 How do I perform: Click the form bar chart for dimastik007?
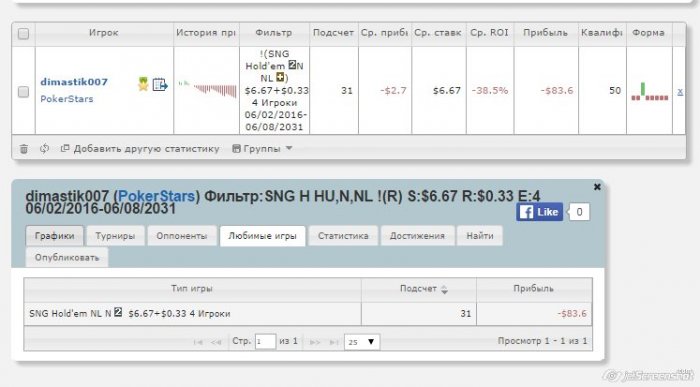[x=650, y=92]
